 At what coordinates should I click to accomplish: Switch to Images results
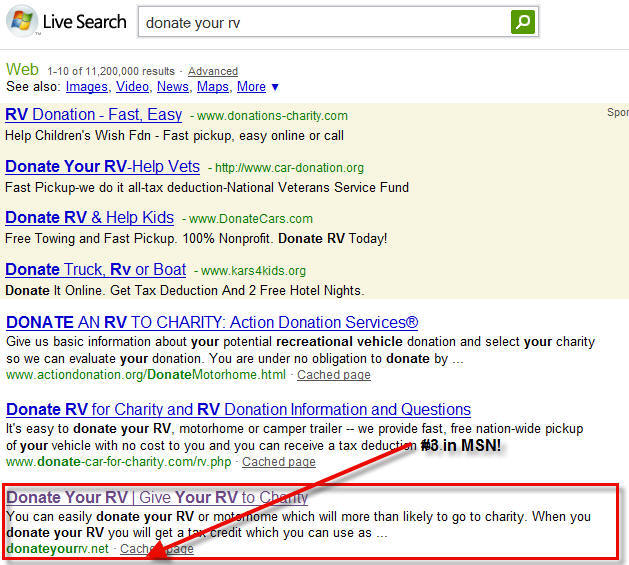point(87,87)
